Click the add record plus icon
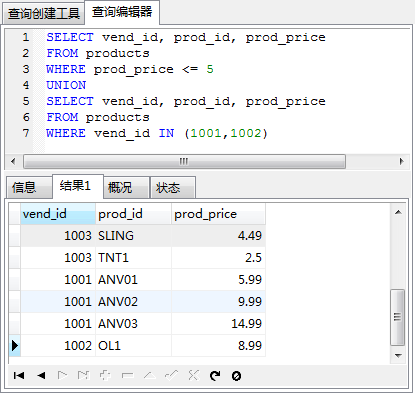Screen dimensions: 415x394 click(x=105, y=376)
